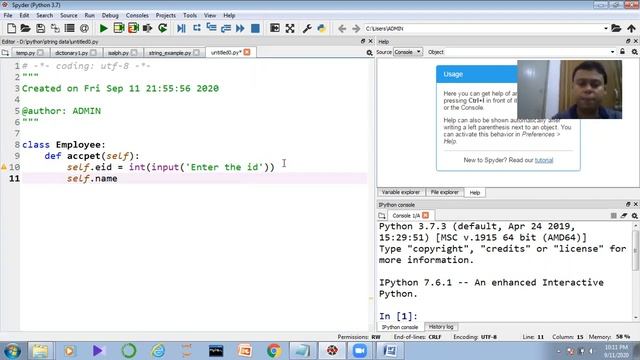The width and height of the screenshot is (640, 360).
Task: Save all files icon
Action: pos(55,28)
